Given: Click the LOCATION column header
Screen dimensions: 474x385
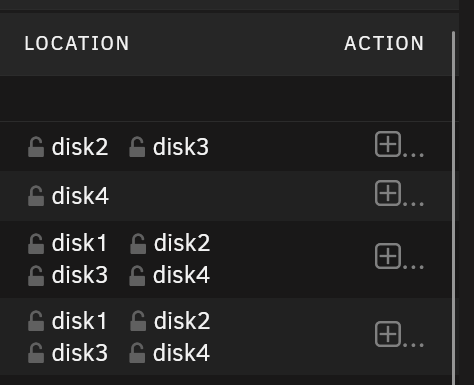Looking at the screenshot, I should (x=77, y=44).
